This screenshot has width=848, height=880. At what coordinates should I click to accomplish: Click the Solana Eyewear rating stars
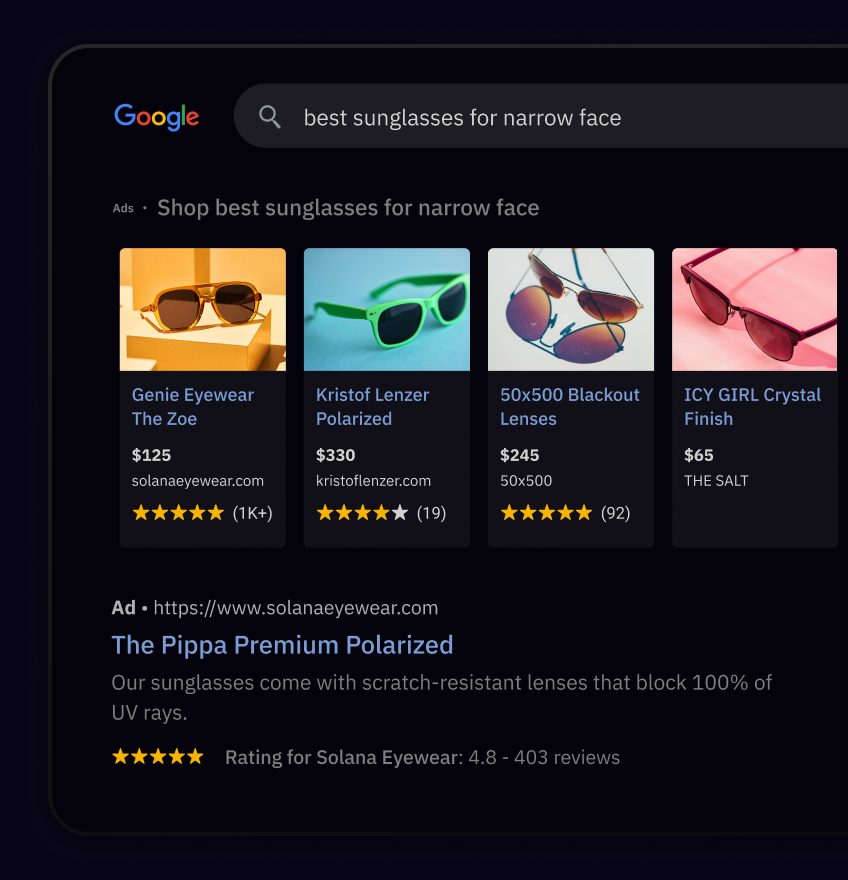click(x=158, y=757)
